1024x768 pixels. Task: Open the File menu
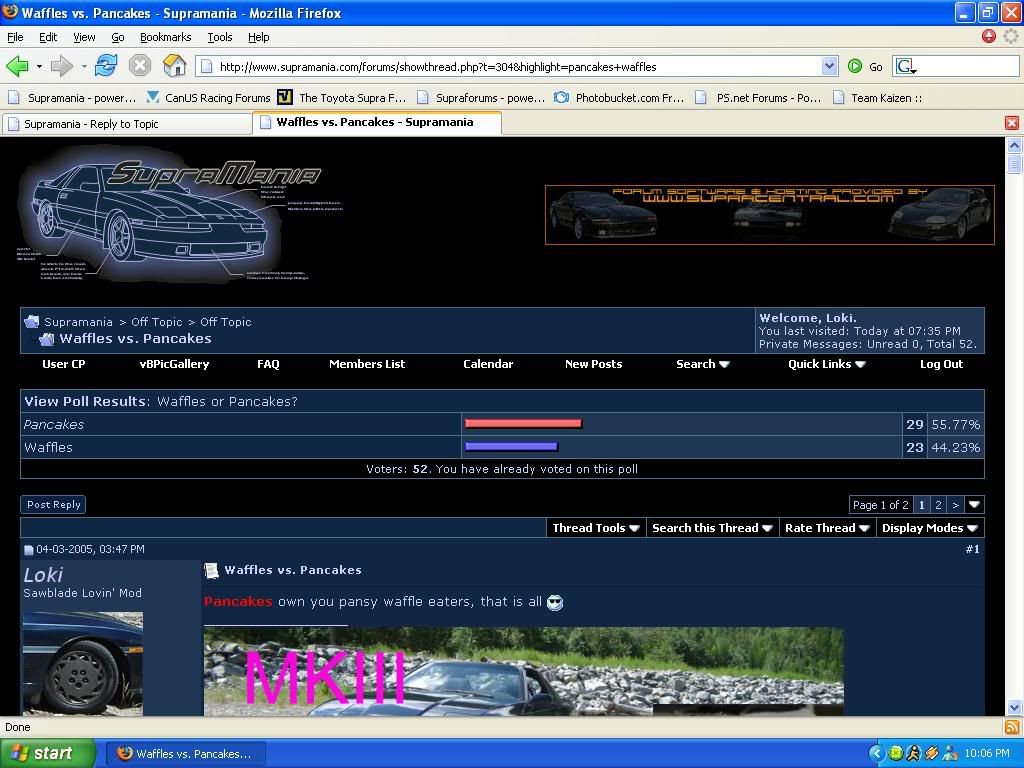[15, 37]
